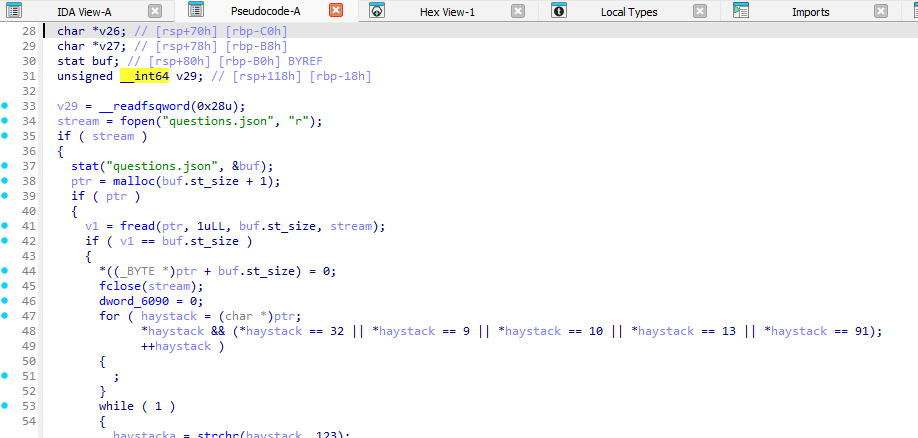Screen dimensions: 918x438
Task: Click the IDA View-A tab icon
Action: 14,12
